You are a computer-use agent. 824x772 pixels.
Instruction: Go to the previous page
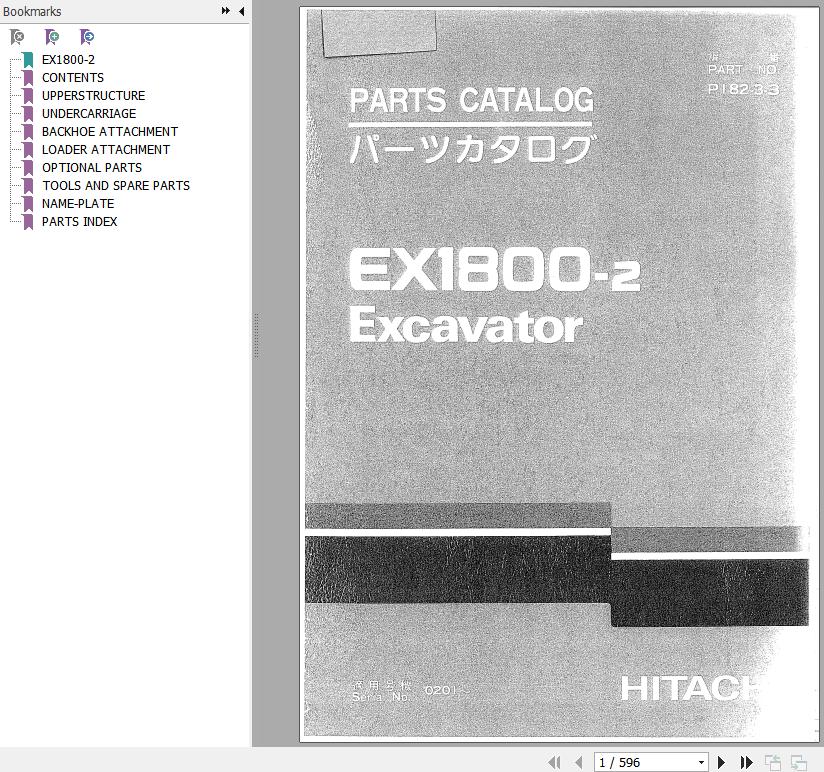pyautogui.click(x=579, y=762)
